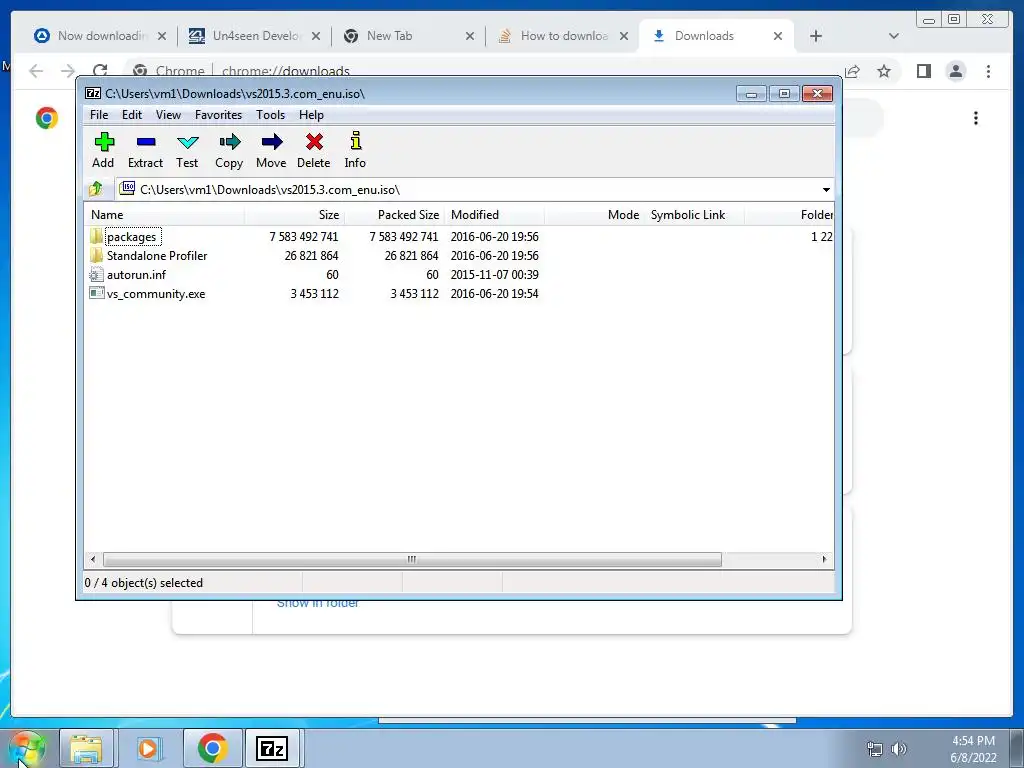Click the Extract toolbar icon
This screenshot has width=1024, height=768.
click(x=146, y=142)
